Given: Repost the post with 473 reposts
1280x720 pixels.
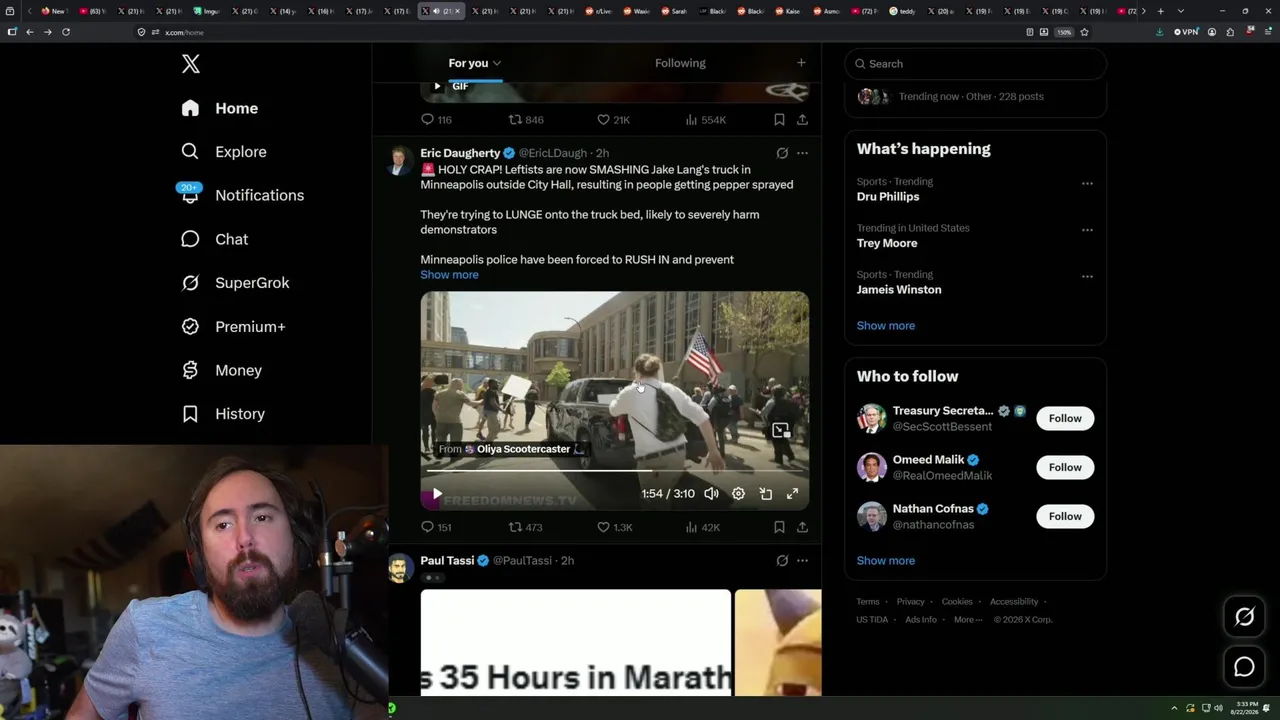Looking at the screenshot, I should coord(526,527).
